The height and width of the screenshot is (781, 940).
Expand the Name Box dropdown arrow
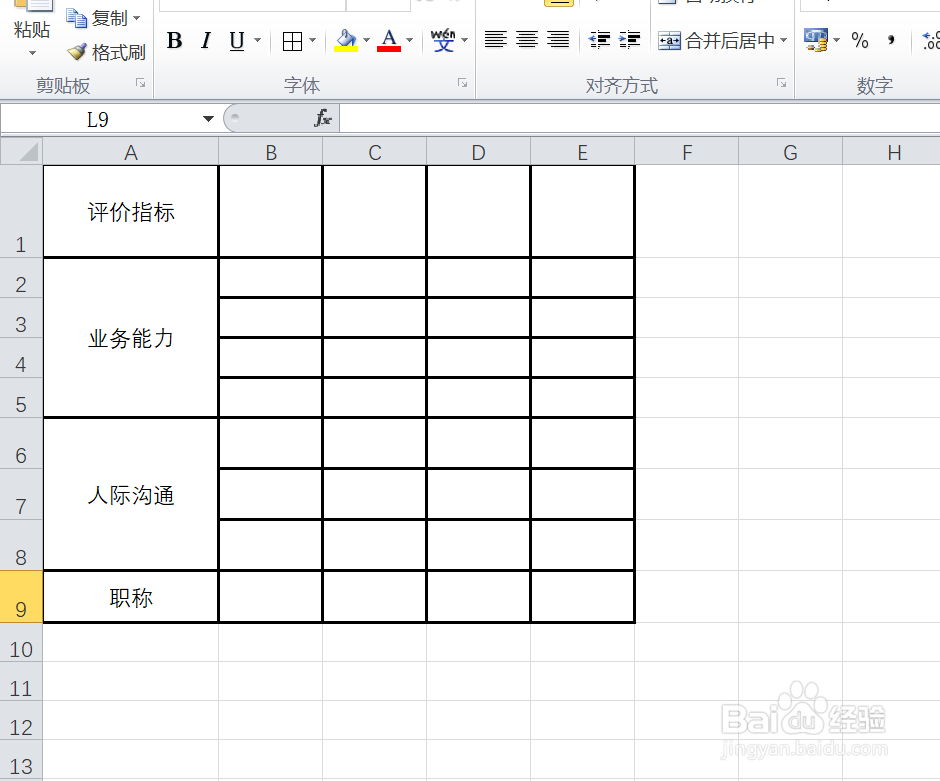[x=208, y=119]
